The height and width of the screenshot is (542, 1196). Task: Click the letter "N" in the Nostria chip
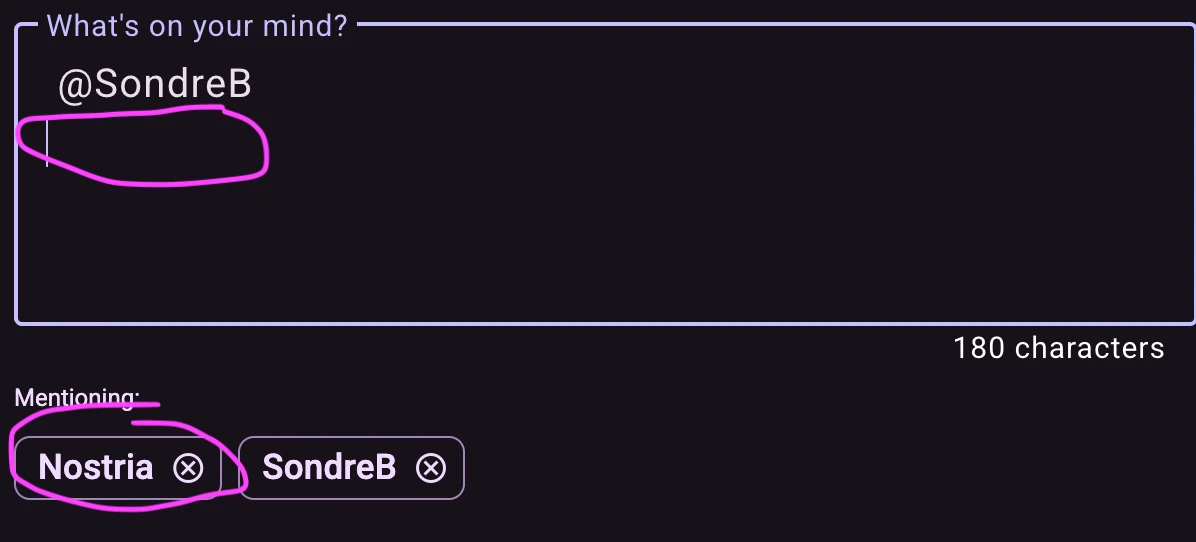pyautogui.click(x=49, y=468)
